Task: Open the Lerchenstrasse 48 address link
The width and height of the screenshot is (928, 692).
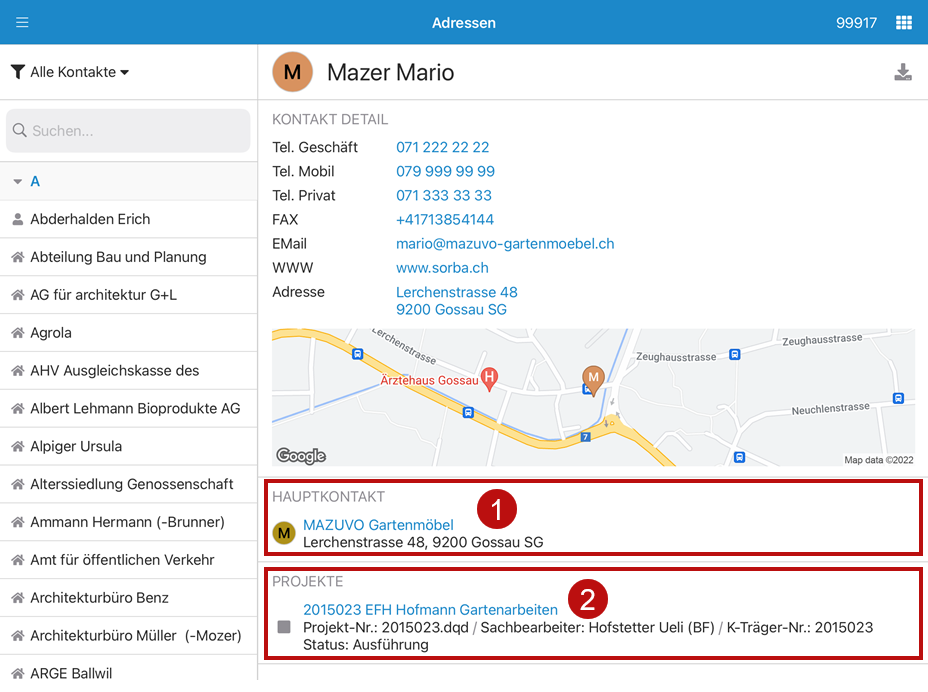Action: tap(457, 292)
